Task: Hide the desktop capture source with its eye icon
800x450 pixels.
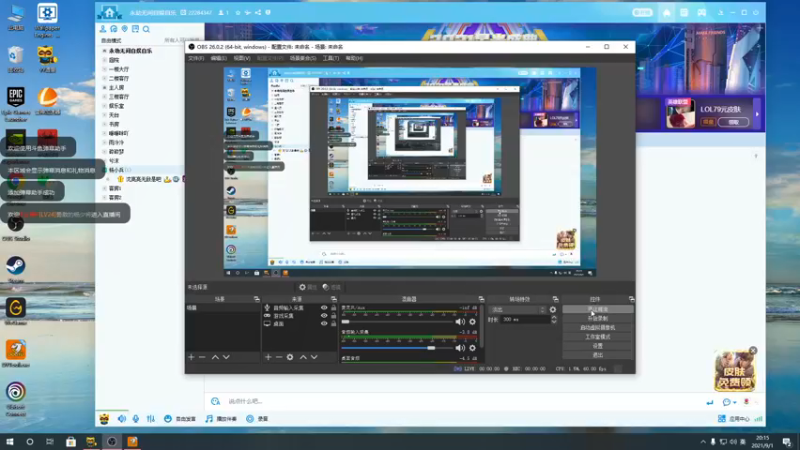Action: pyautogui.click(x=324, y=323)
